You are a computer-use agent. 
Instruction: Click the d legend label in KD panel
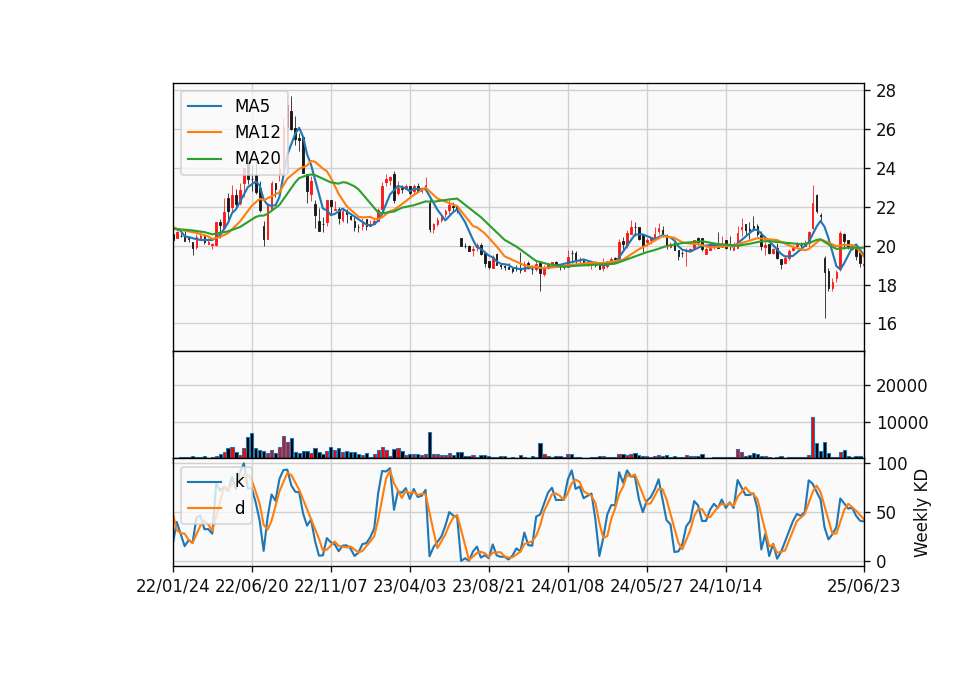[x=239, y=508]
